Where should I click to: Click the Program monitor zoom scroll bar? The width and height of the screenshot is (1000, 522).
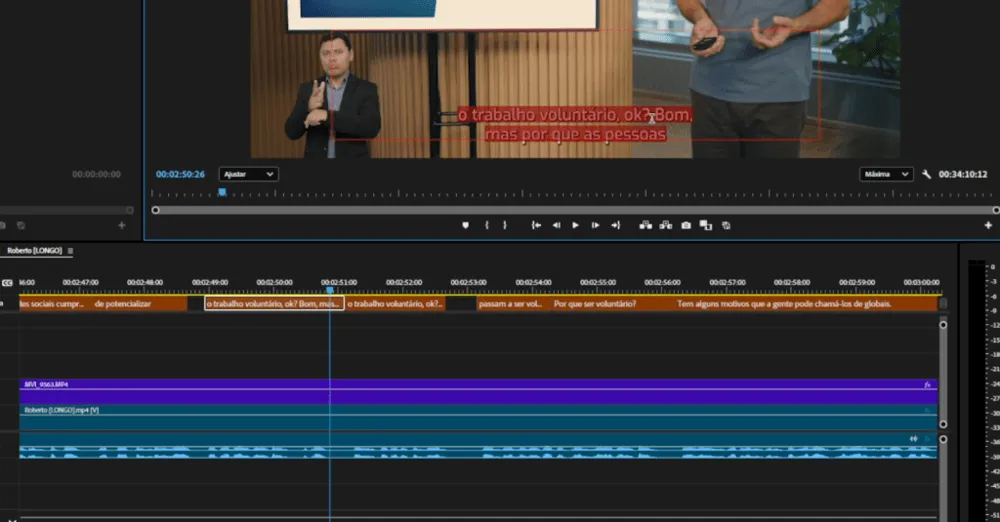coord(575,210)
